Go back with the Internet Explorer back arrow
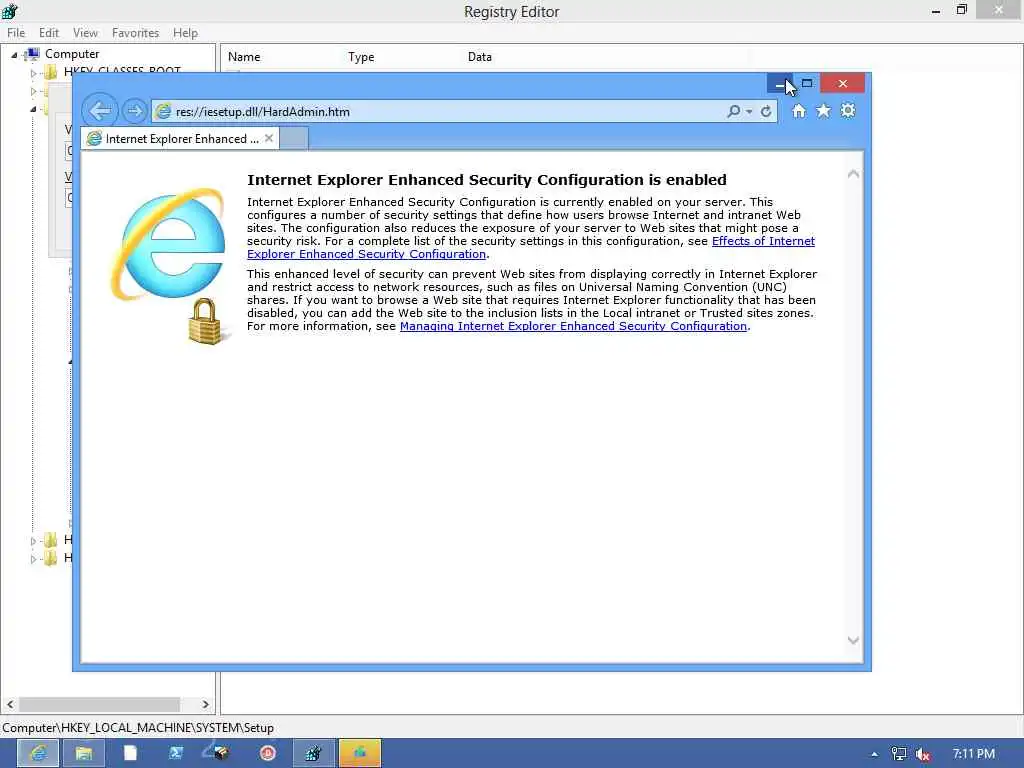1024x768 pixels. (100, 111)
